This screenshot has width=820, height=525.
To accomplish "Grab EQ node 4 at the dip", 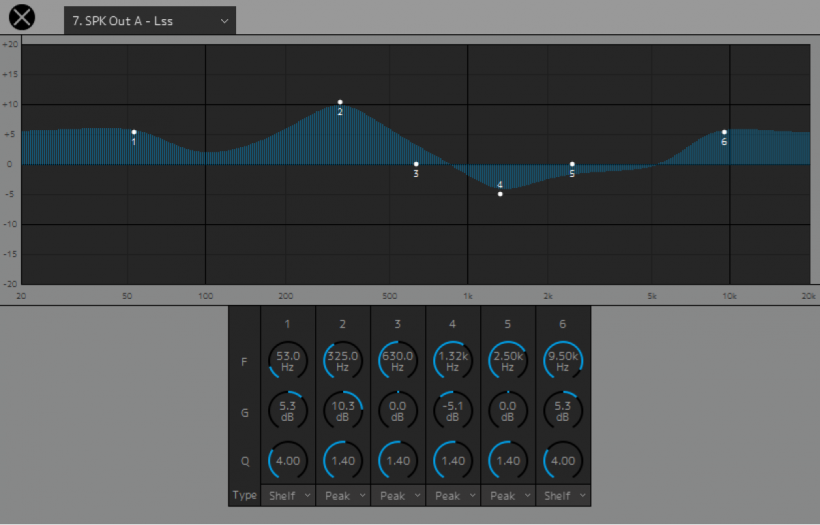I will click(x=500, y=193).
